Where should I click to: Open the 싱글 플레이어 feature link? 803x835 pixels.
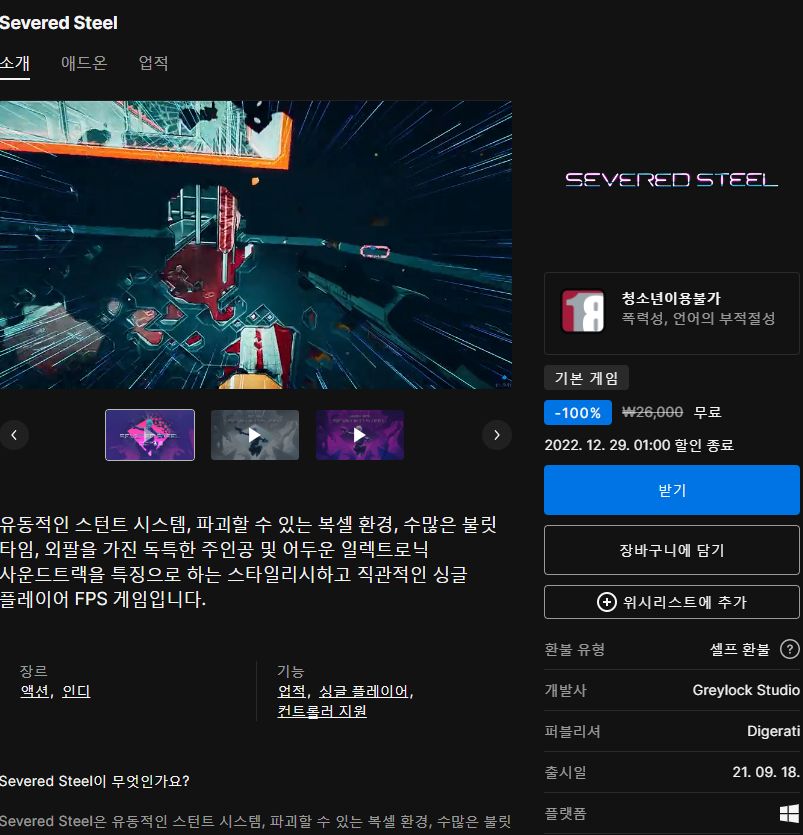coord(364,692)
